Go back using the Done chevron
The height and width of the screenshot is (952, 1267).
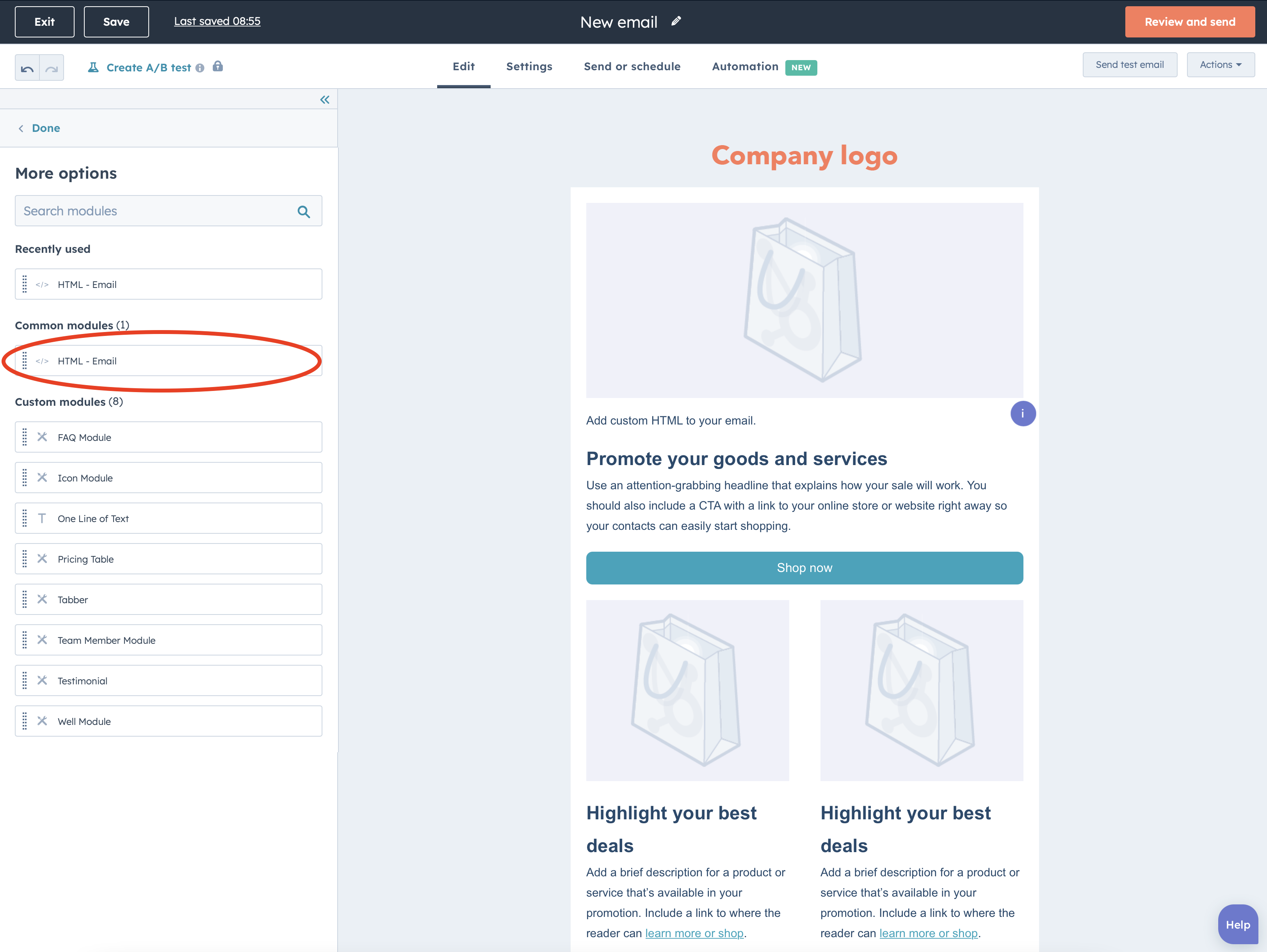(x=21, y=128)
